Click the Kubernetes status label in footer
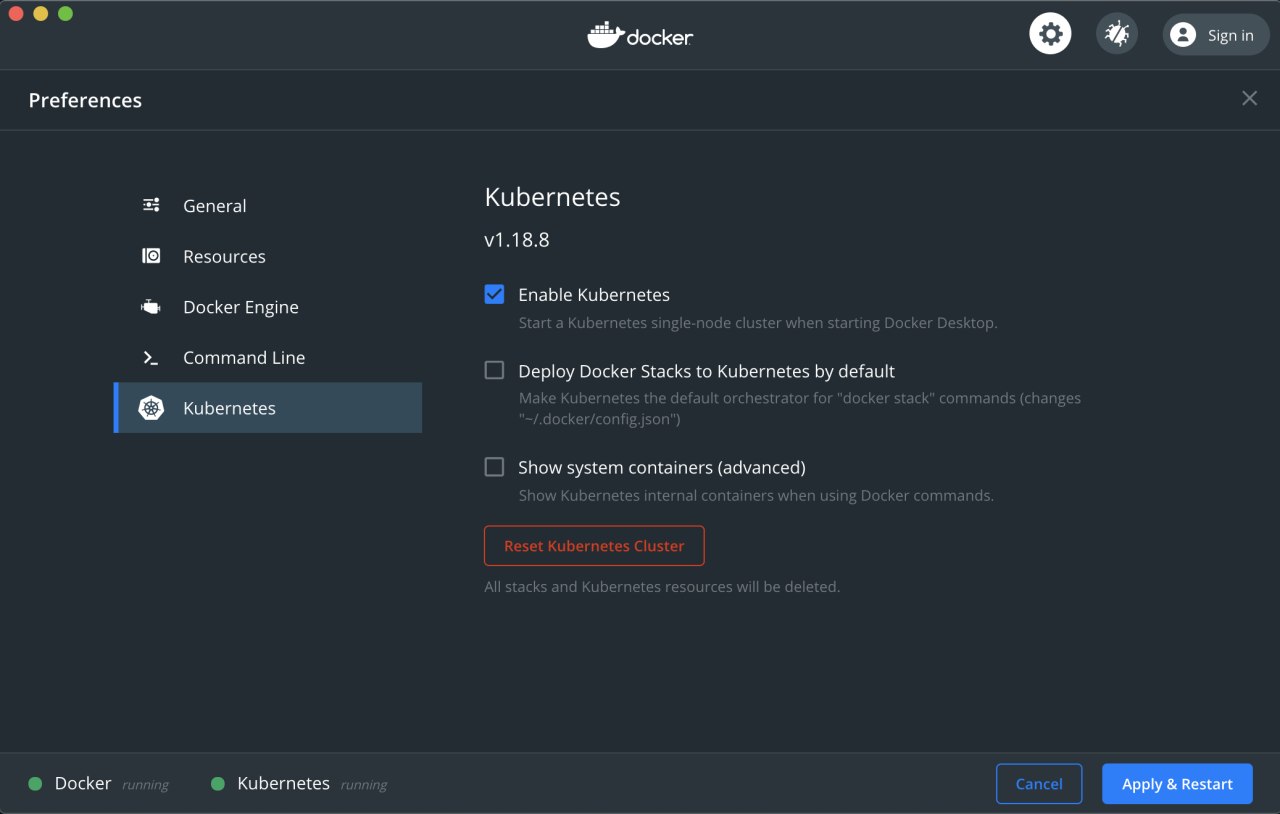This screenshot has height=814, width=1280. tap(283, 783)
